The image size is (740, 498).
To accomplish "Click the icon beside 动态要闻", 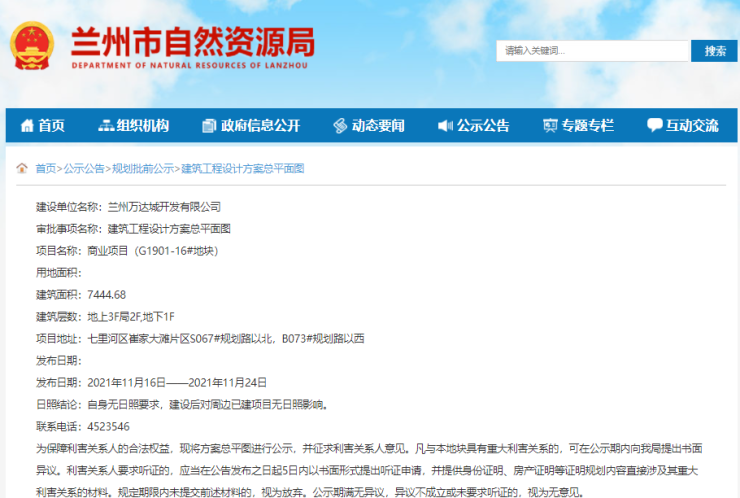I will (340, 126).
